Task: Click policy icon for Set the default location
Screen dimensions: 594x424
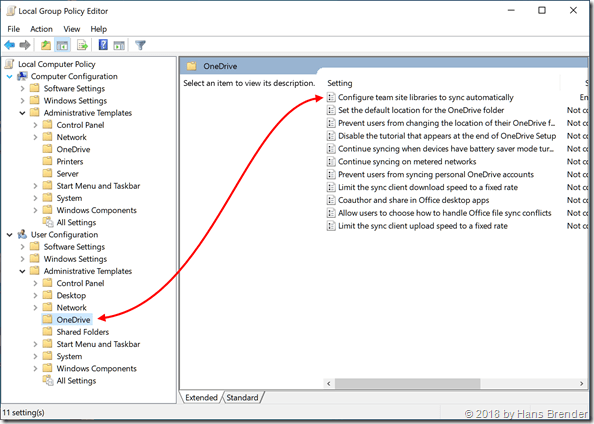Action: (331, 110)
